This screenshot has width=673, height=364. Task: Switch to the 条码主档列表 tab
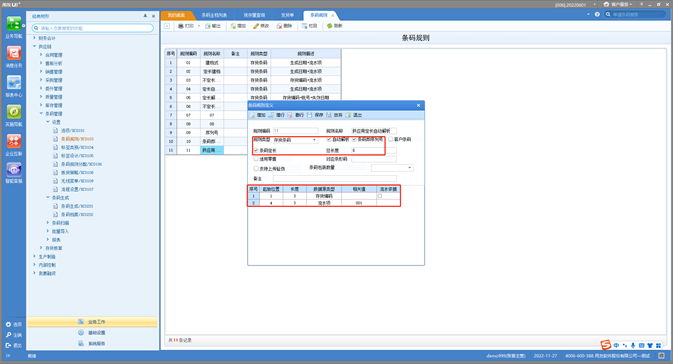pos(214,15)
